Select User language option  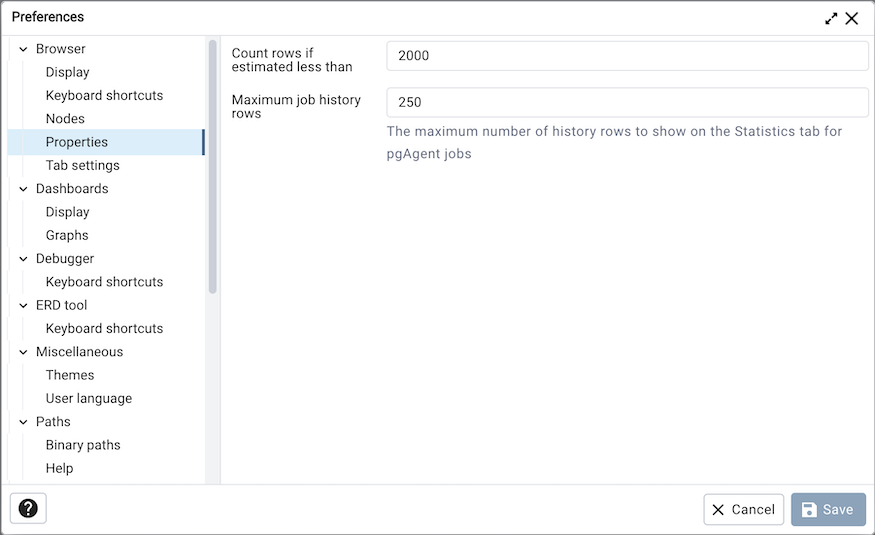pos(88,398)
